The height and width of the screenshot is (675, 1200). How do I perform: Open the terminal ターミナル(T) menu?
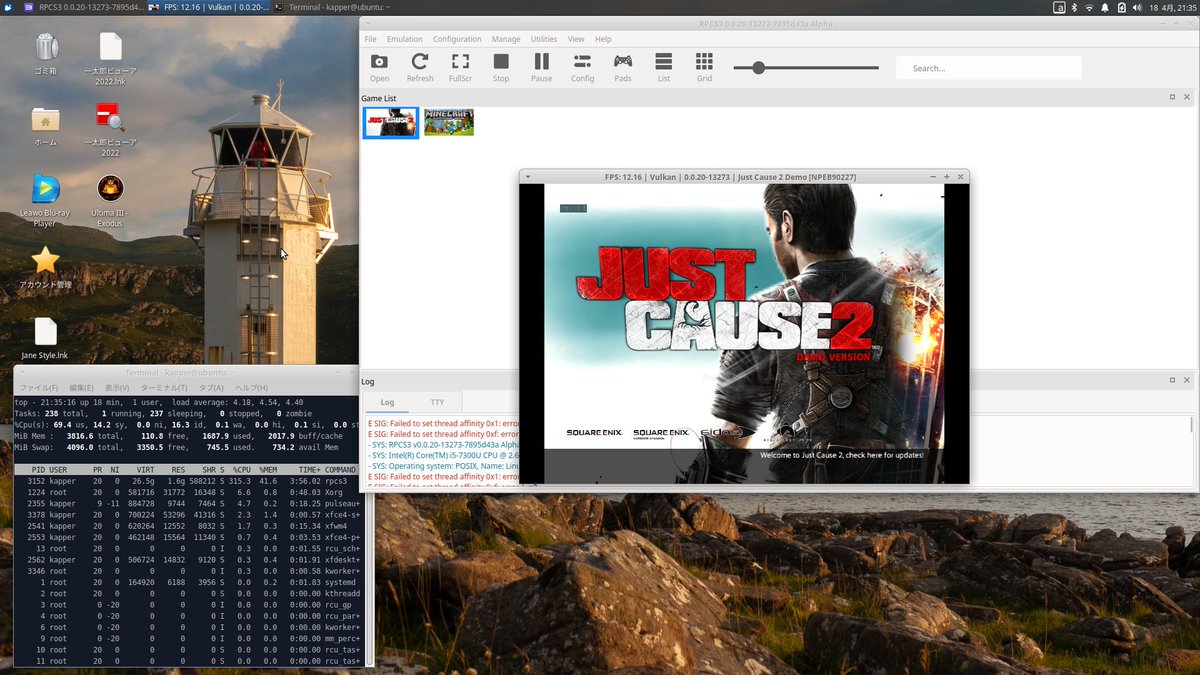pos(164,388)
